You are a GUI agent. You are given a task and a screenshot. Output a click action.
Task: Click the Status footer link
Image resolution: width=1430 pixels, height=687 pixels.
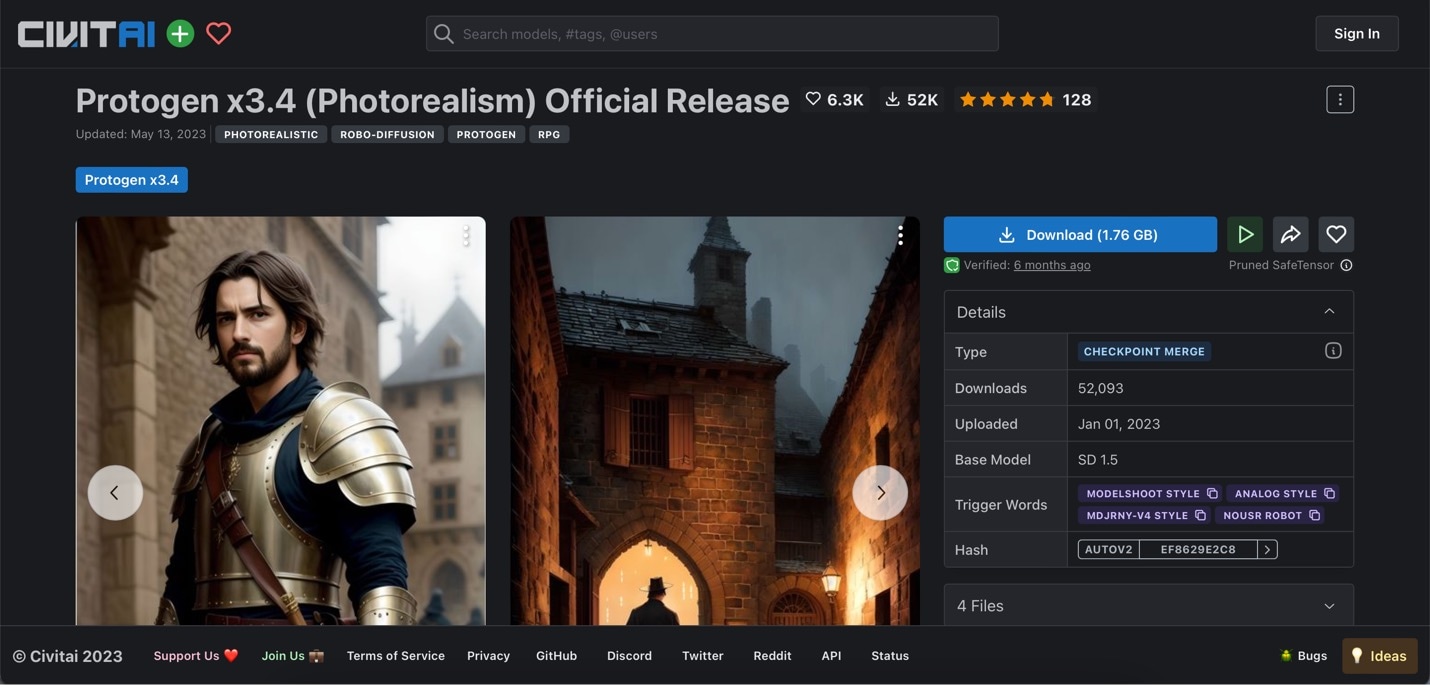(890, 656)
